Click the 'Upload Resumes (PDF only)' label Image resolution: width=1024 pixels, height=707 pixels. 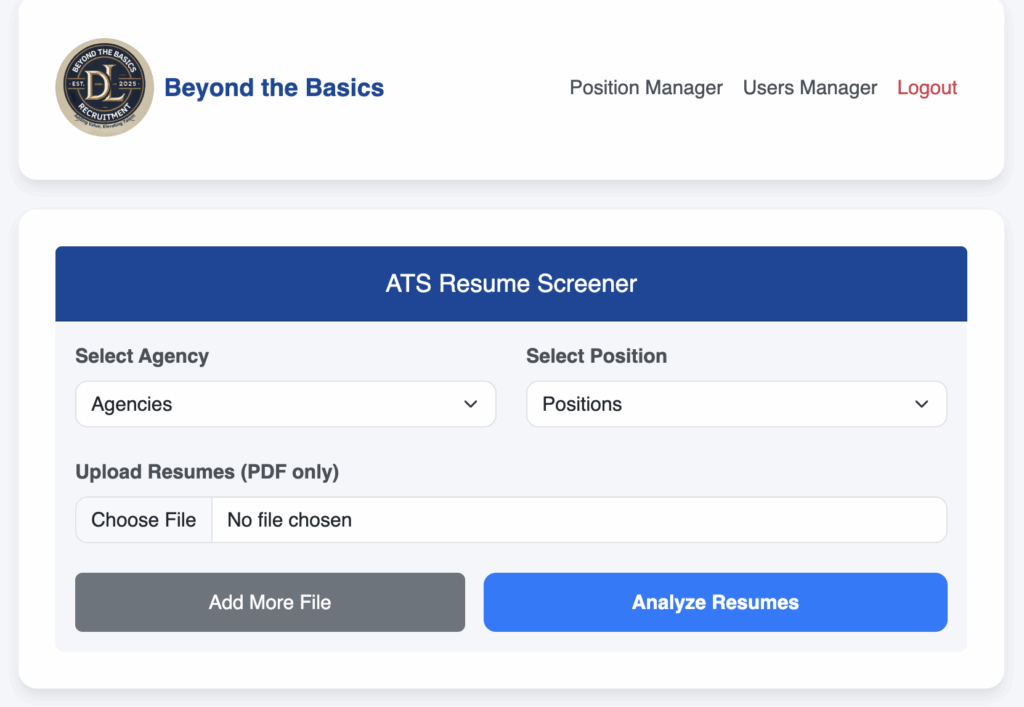click(207, 471)
